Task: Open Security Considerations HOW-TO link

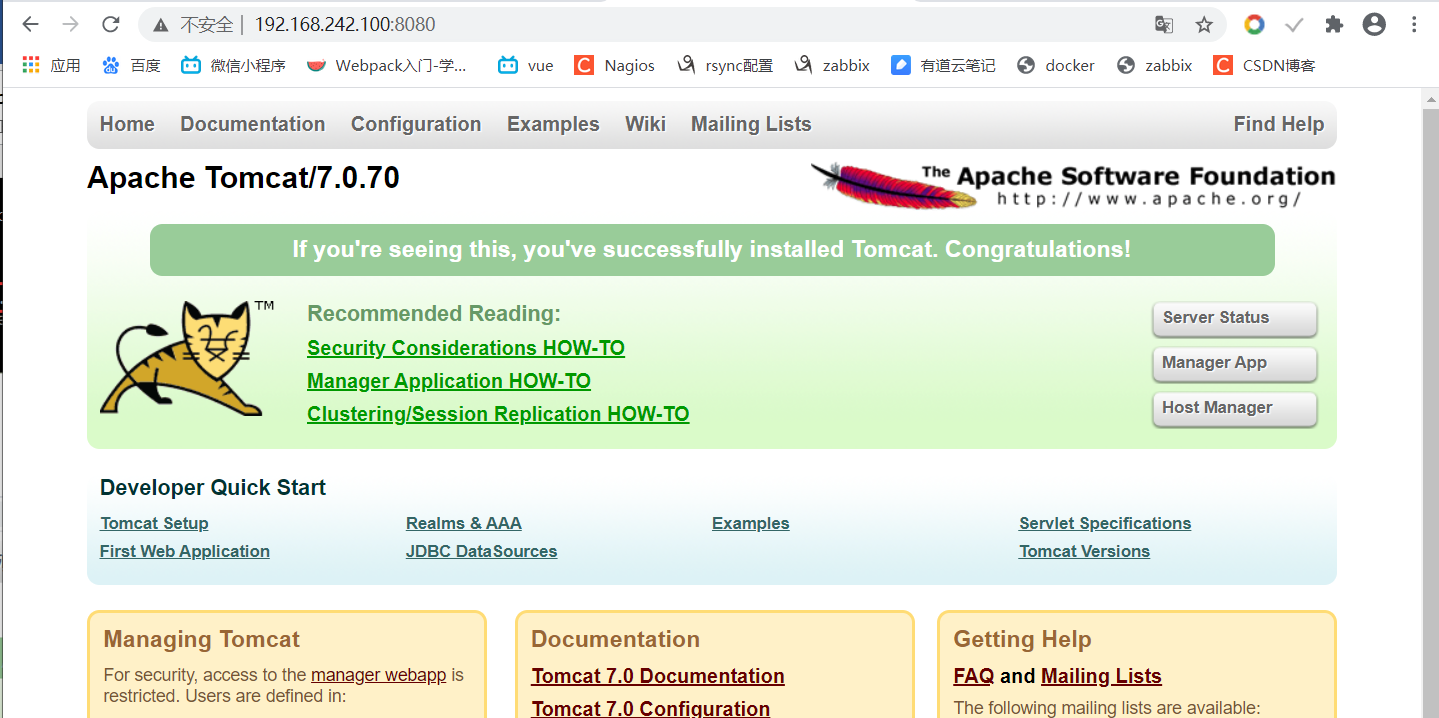Action: coord(466,348)
